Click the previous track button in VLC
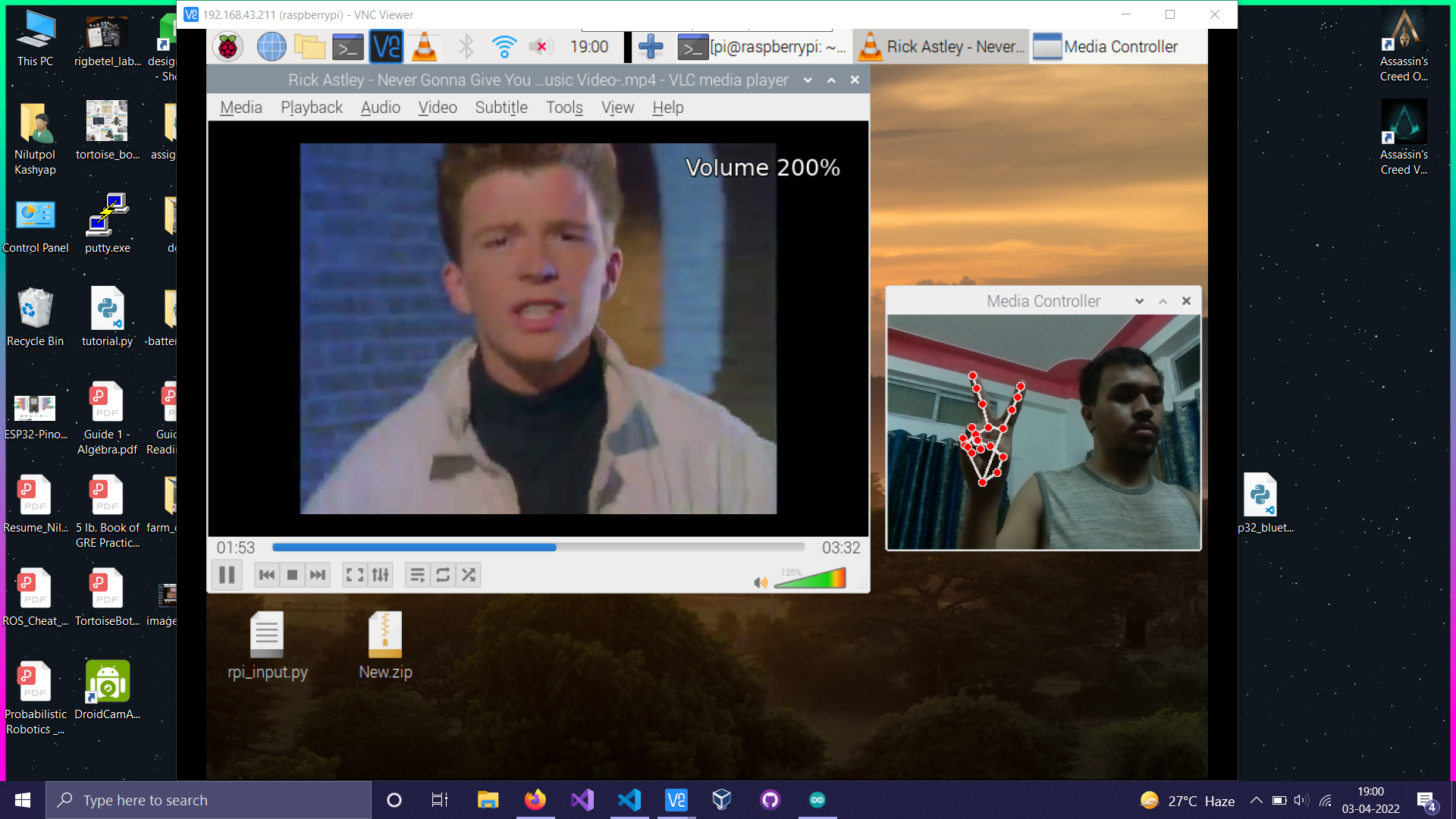Screen dimensions: 1456x819 [x=267, y=575]
